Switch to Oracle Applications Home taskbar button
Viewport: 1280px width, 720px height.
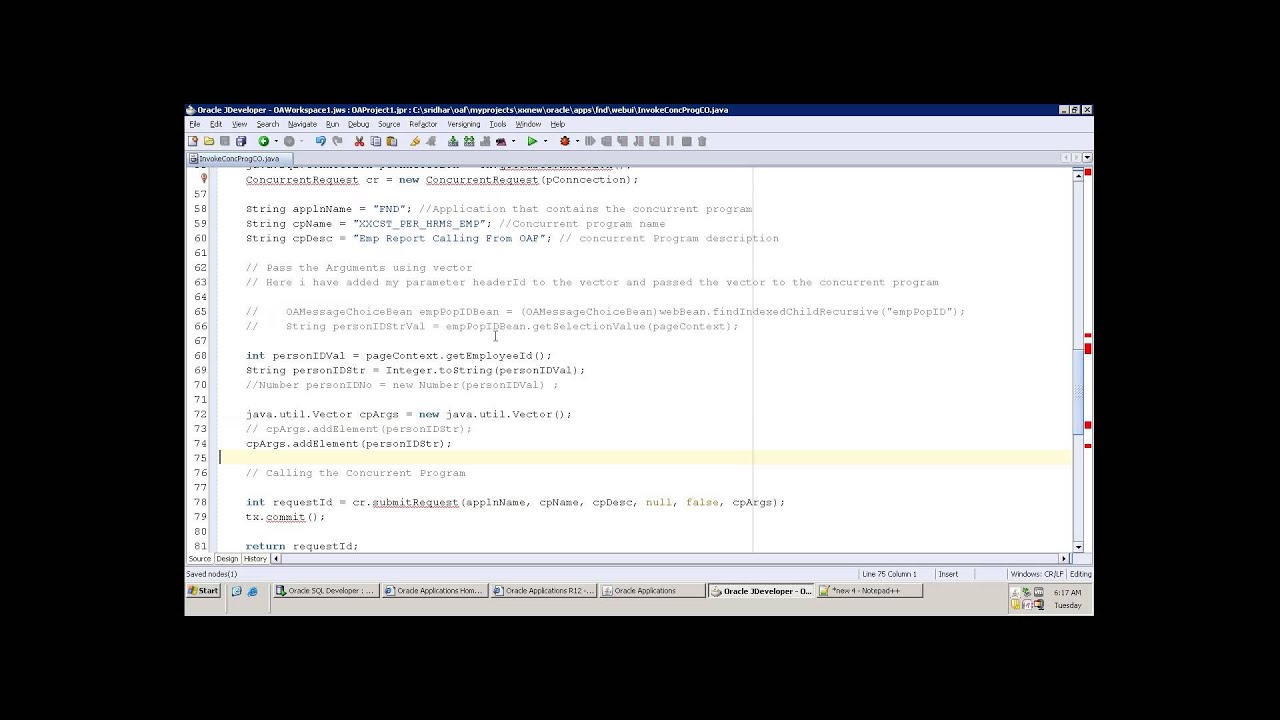coord(434,591)
